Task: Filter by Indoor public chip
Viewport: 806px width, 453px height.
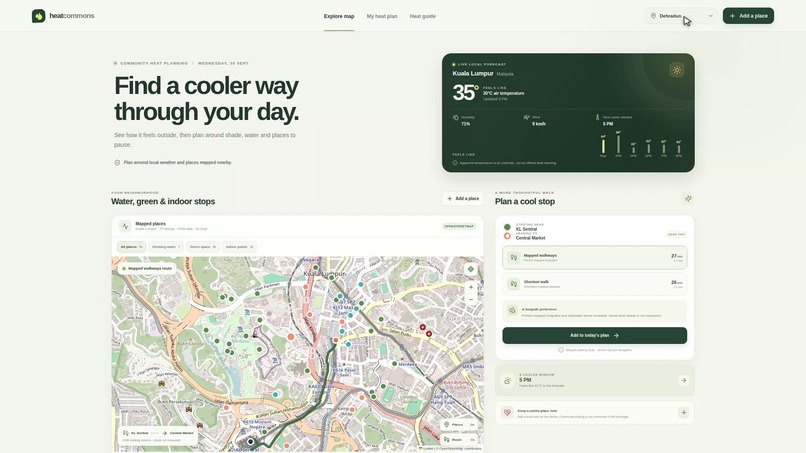Action: 240,247
